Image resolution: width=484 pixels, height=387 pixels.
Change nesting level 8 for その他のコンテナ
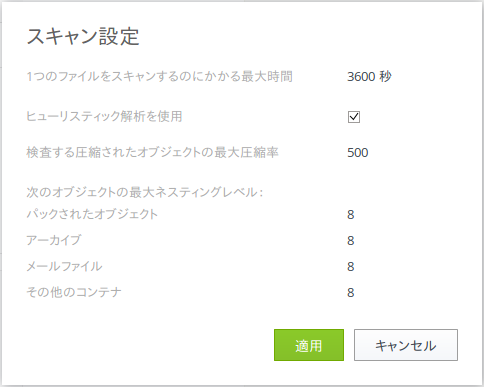pos(350,293)
